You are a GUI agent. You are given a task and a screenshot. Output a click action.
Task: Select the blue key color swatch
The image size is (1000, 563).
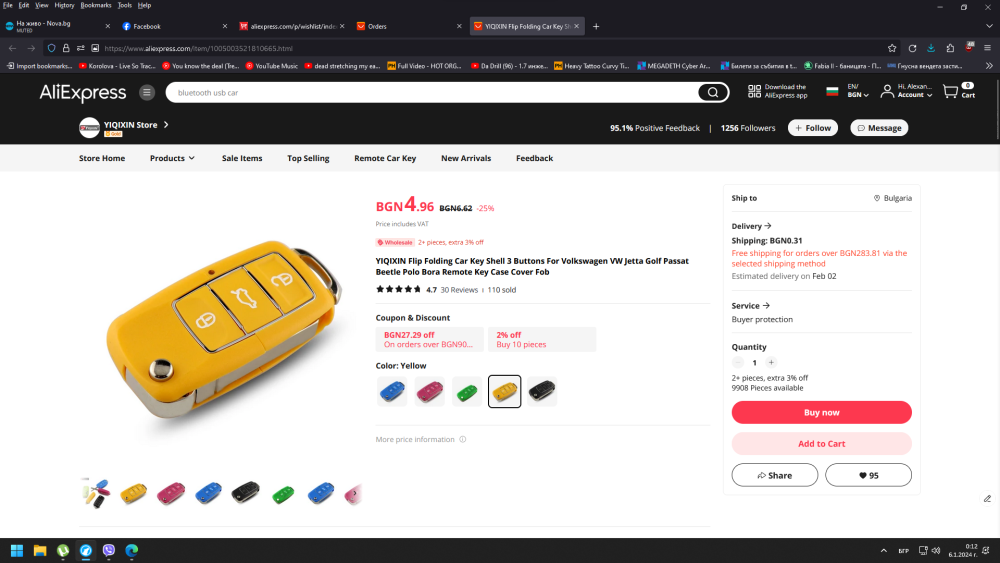point(392,391)
